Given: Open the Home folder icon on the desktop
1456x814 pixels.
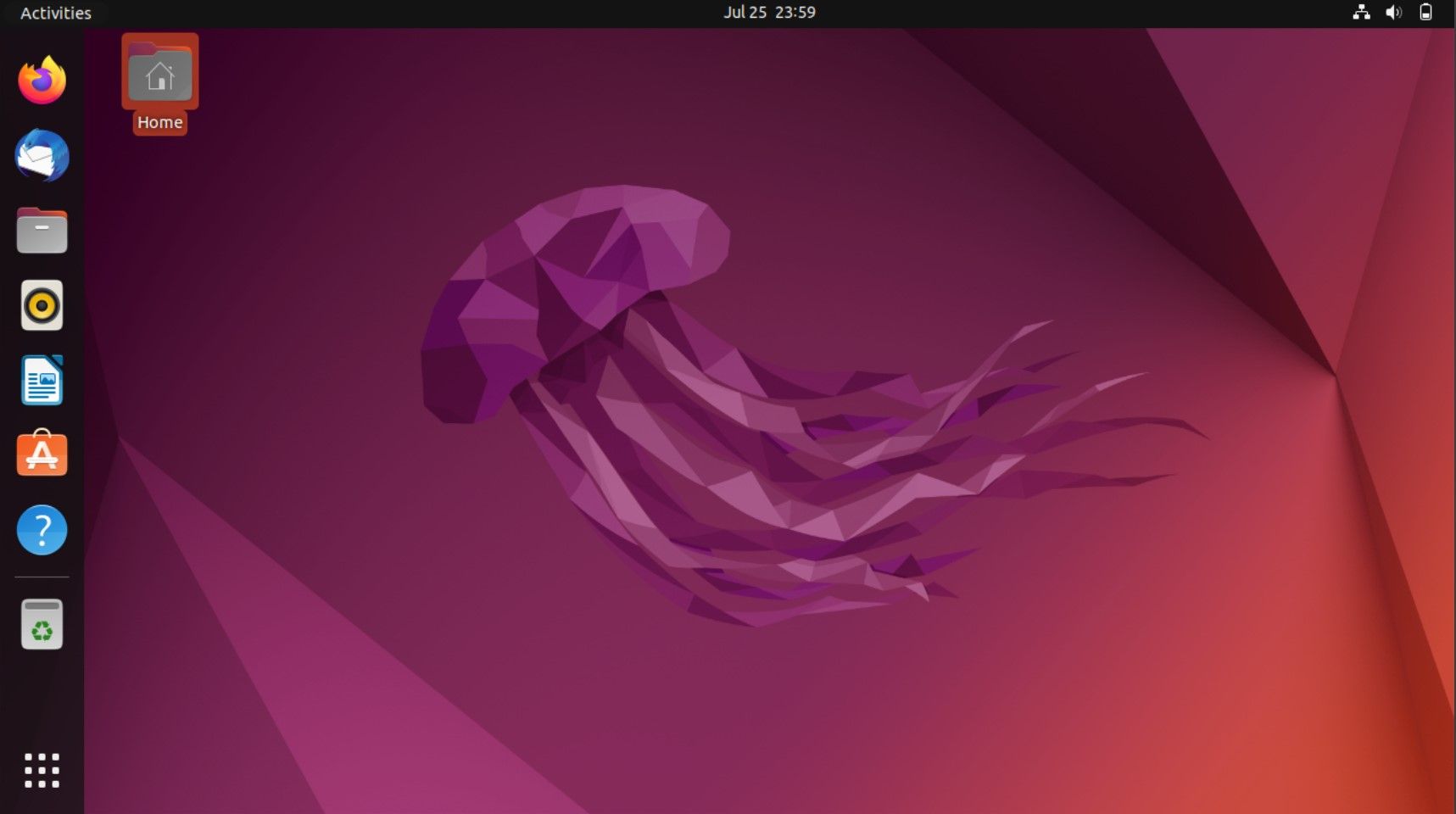Looking at the screenshot, I should point(159,72).
